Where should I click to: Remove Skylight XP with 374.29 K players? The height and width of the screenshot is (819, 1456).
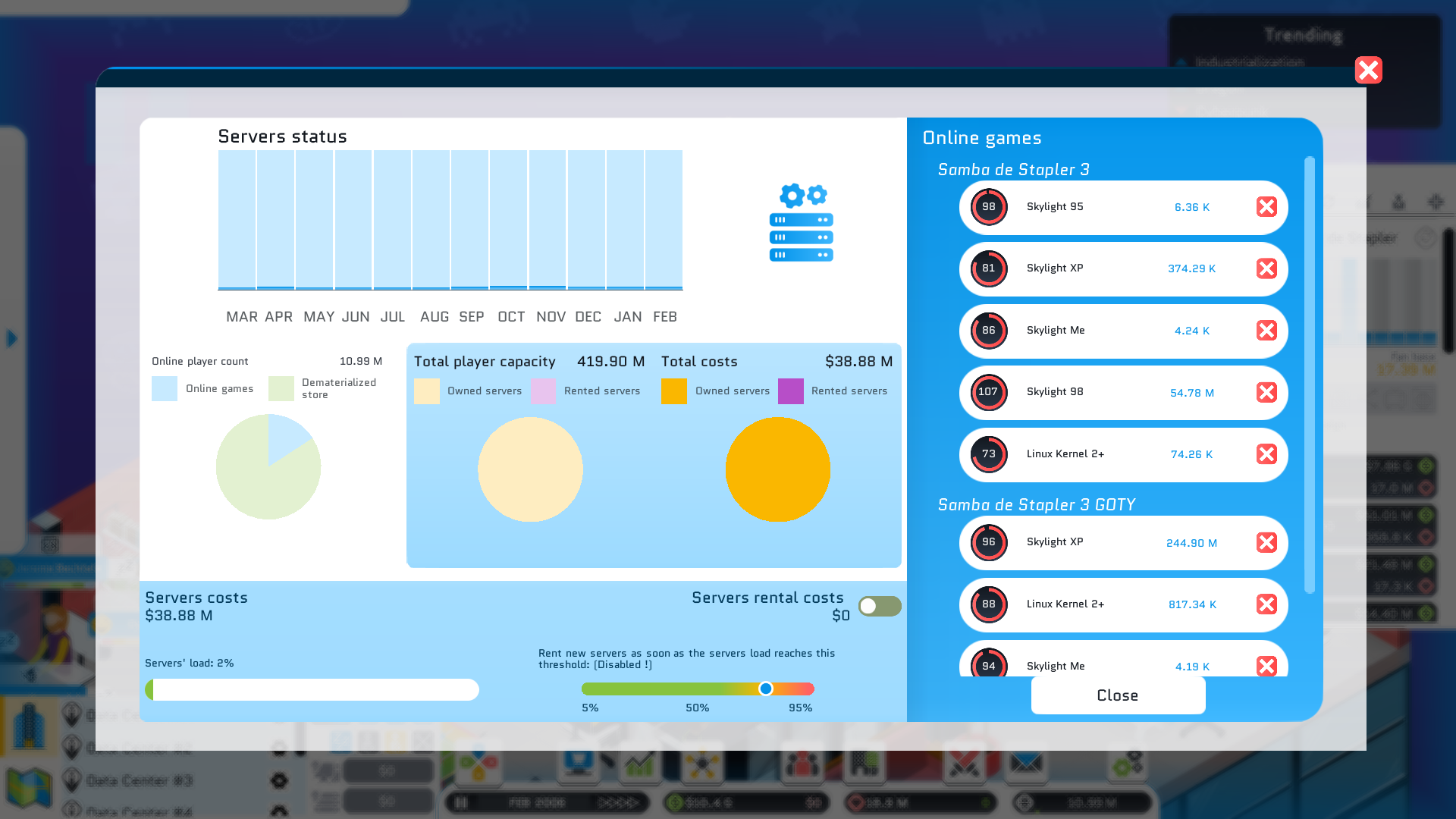(x=1266, y=268)
